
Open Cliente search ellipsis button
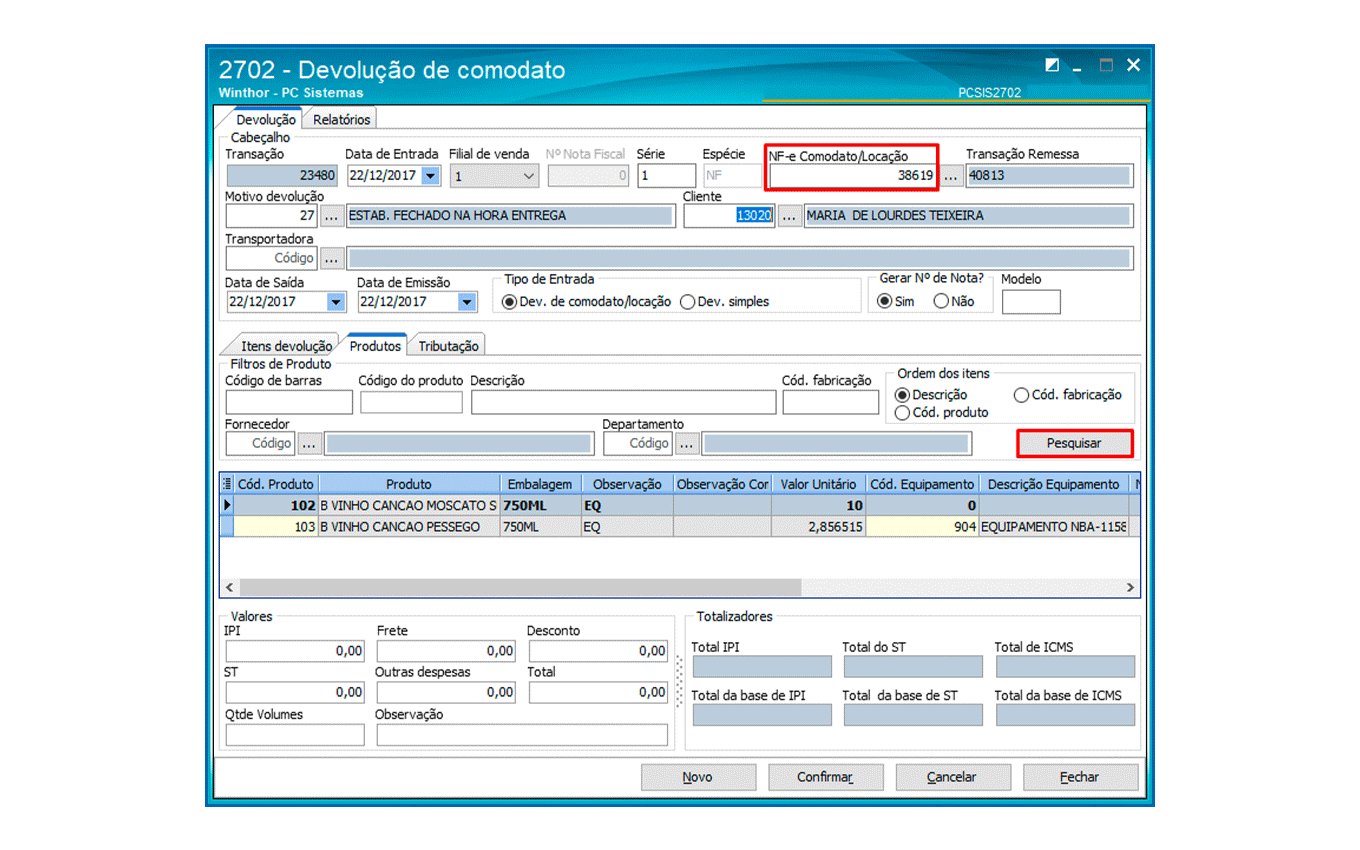790,216
